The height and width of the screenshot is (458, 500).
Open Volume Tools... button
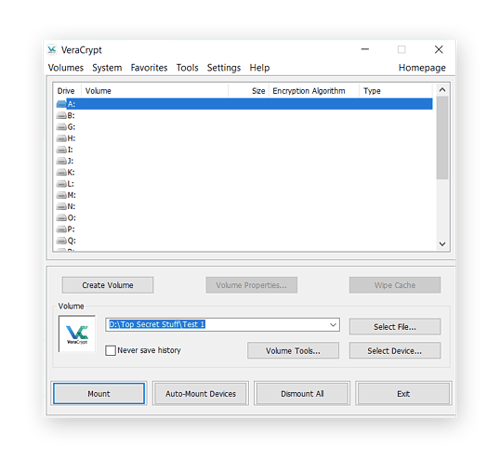pyautogui.click(x=293, y=351)
